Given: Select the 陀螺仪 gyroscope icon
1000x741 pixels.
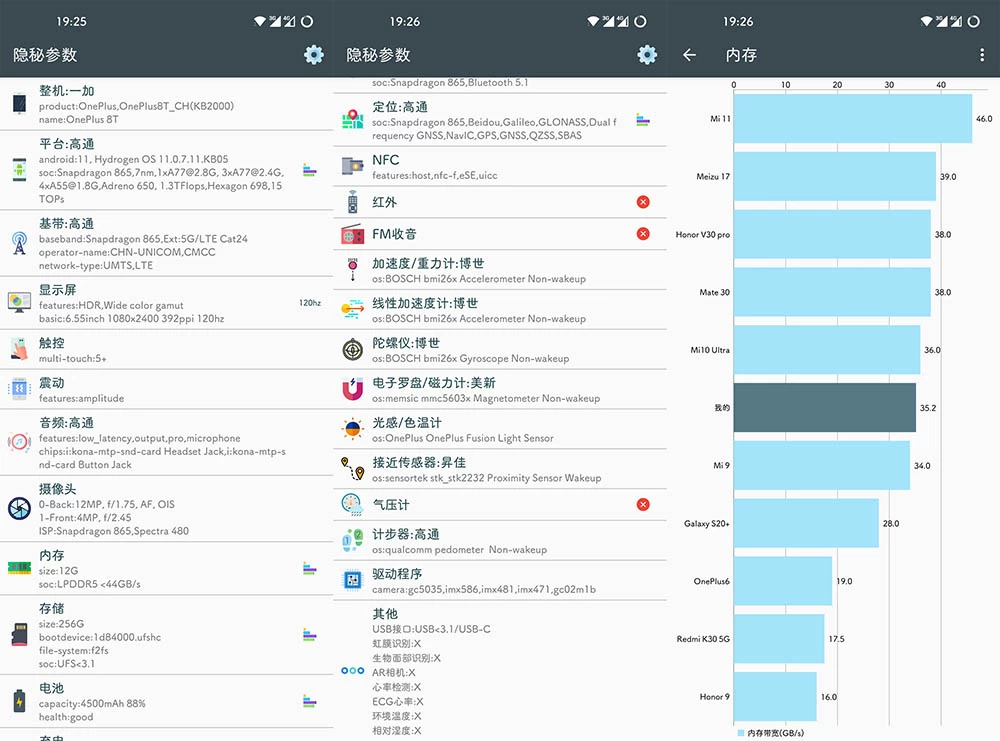Looking at the screenshot, I should (351, 350).
